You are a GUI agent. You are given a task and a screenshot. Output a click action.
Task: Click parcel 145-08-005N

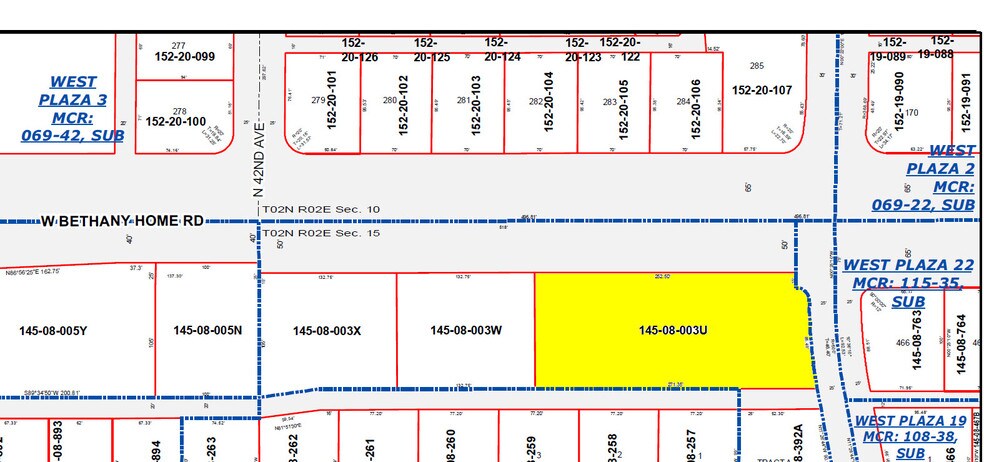click(x=207, y=330)
